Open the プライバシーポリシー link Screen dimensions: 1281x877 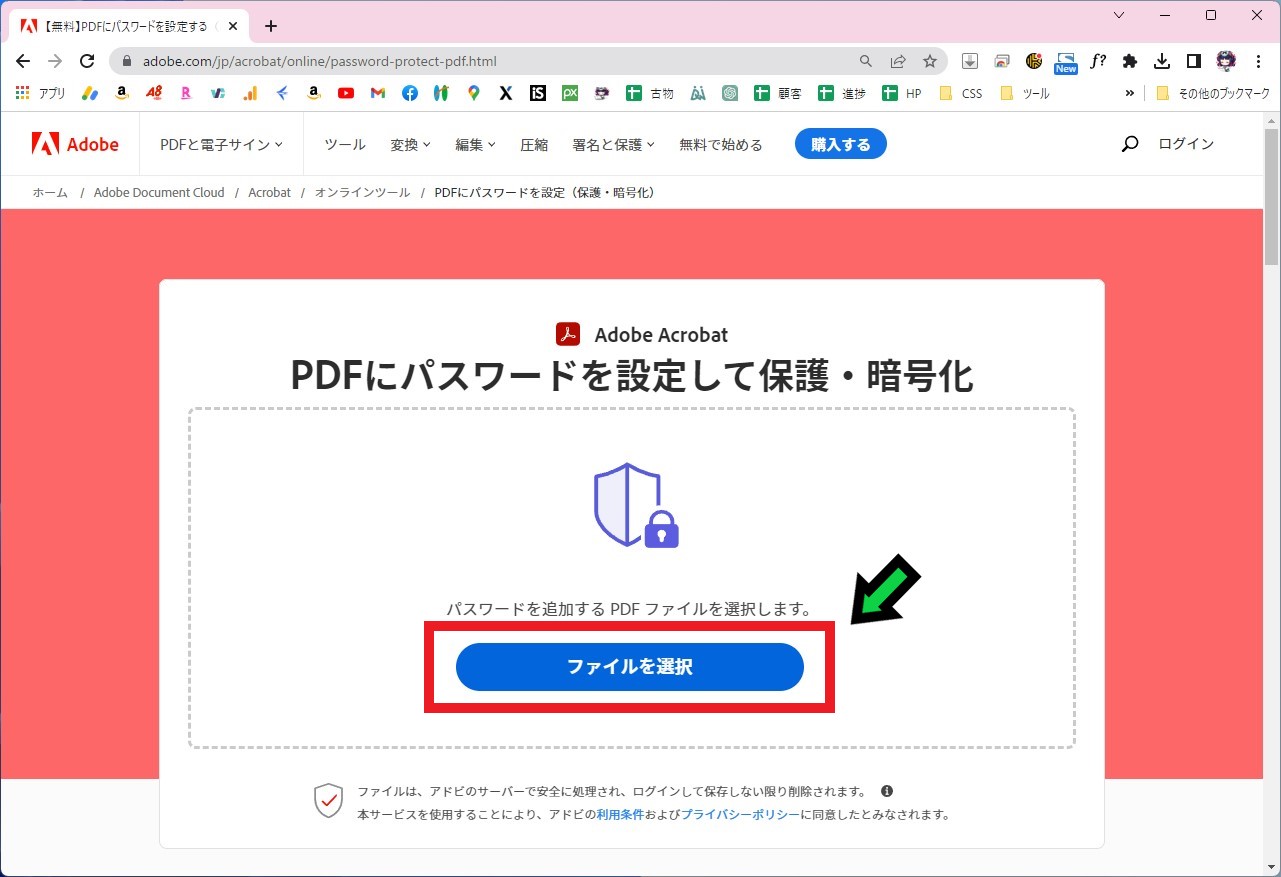pyautogui.click(x=740, y=815)
